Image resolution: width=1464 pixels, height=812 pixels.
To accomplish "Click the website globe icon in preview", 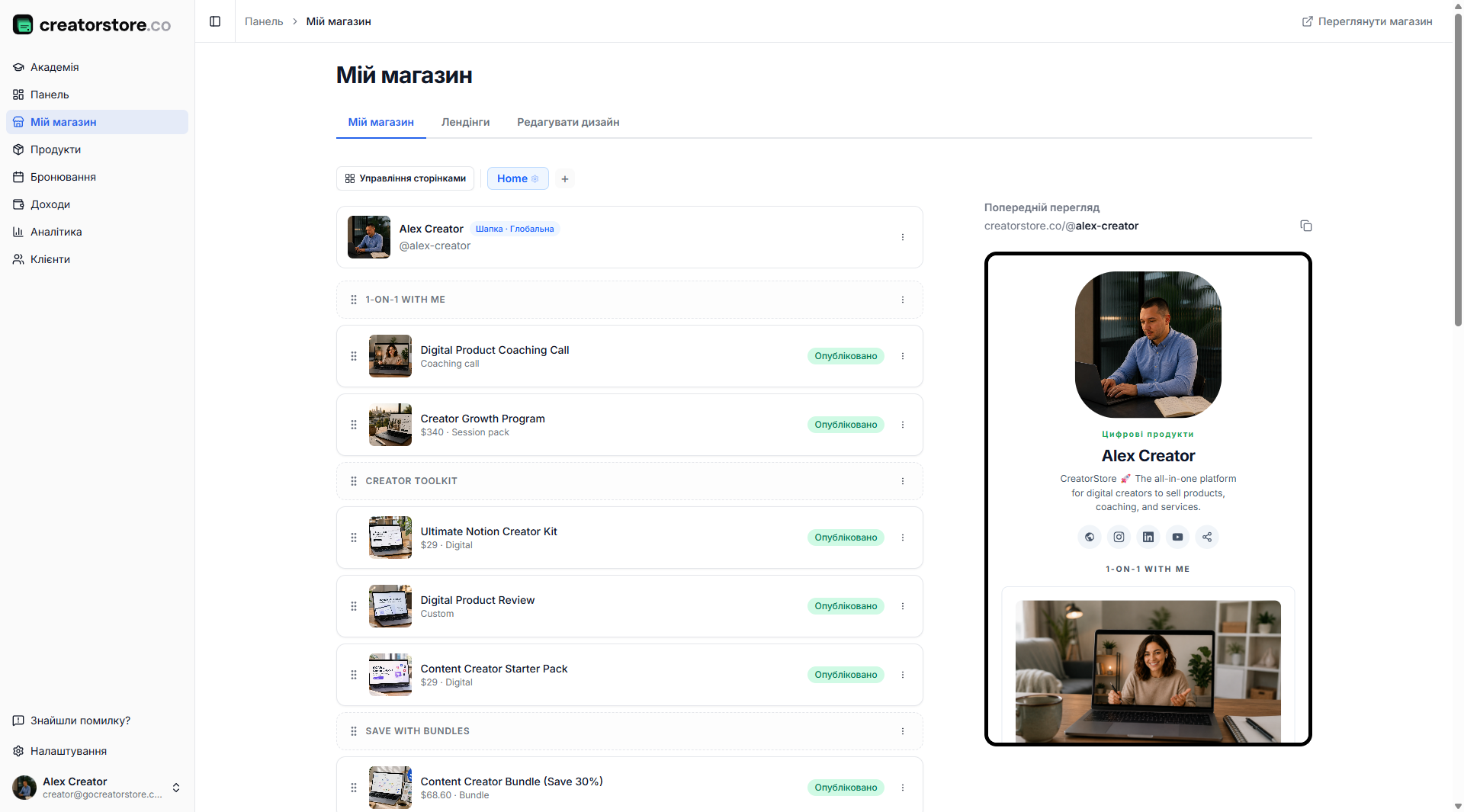I will [1090, 537].
